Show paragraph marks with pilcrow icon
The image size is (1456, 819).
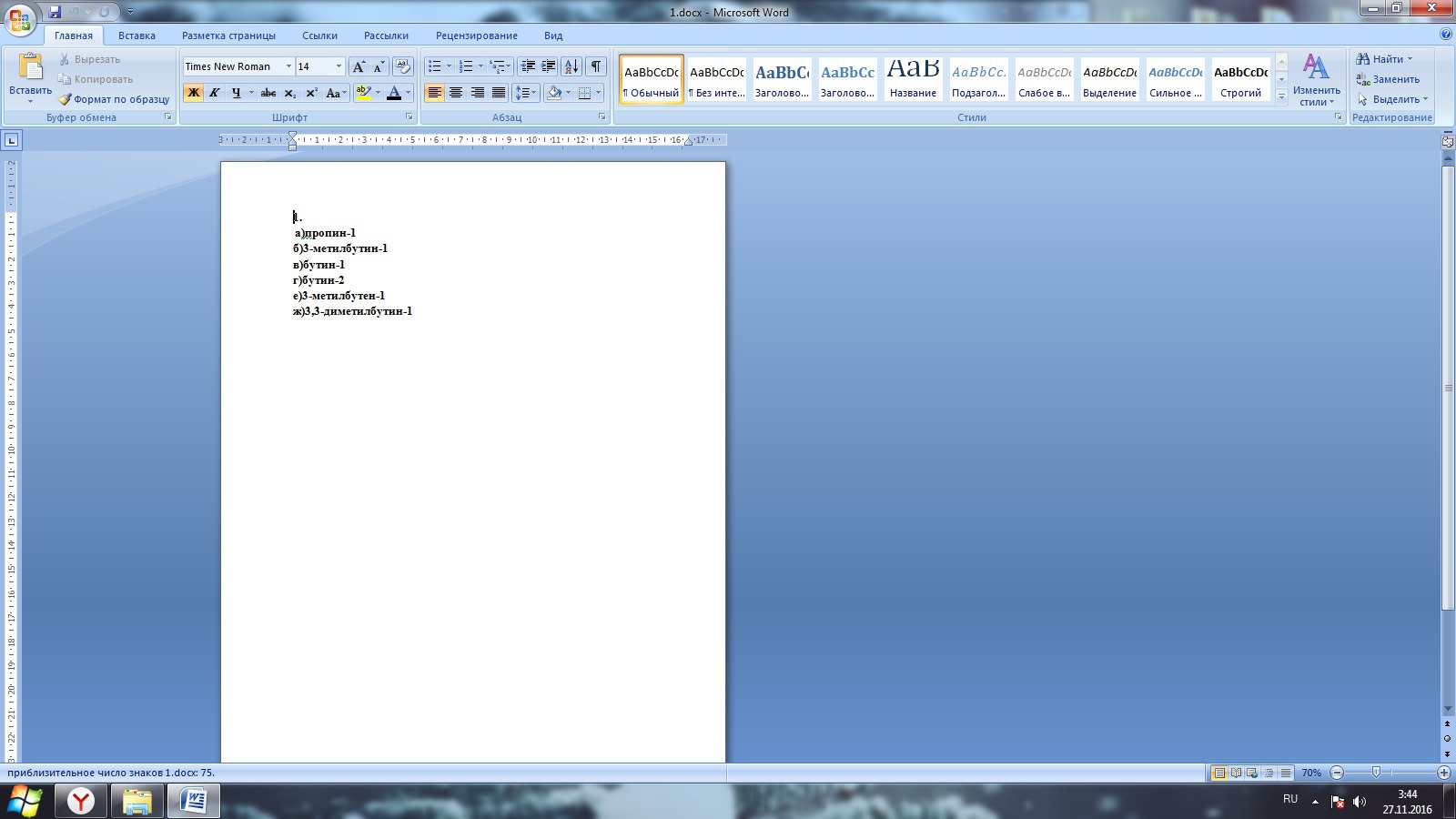(x=595, y=66)
